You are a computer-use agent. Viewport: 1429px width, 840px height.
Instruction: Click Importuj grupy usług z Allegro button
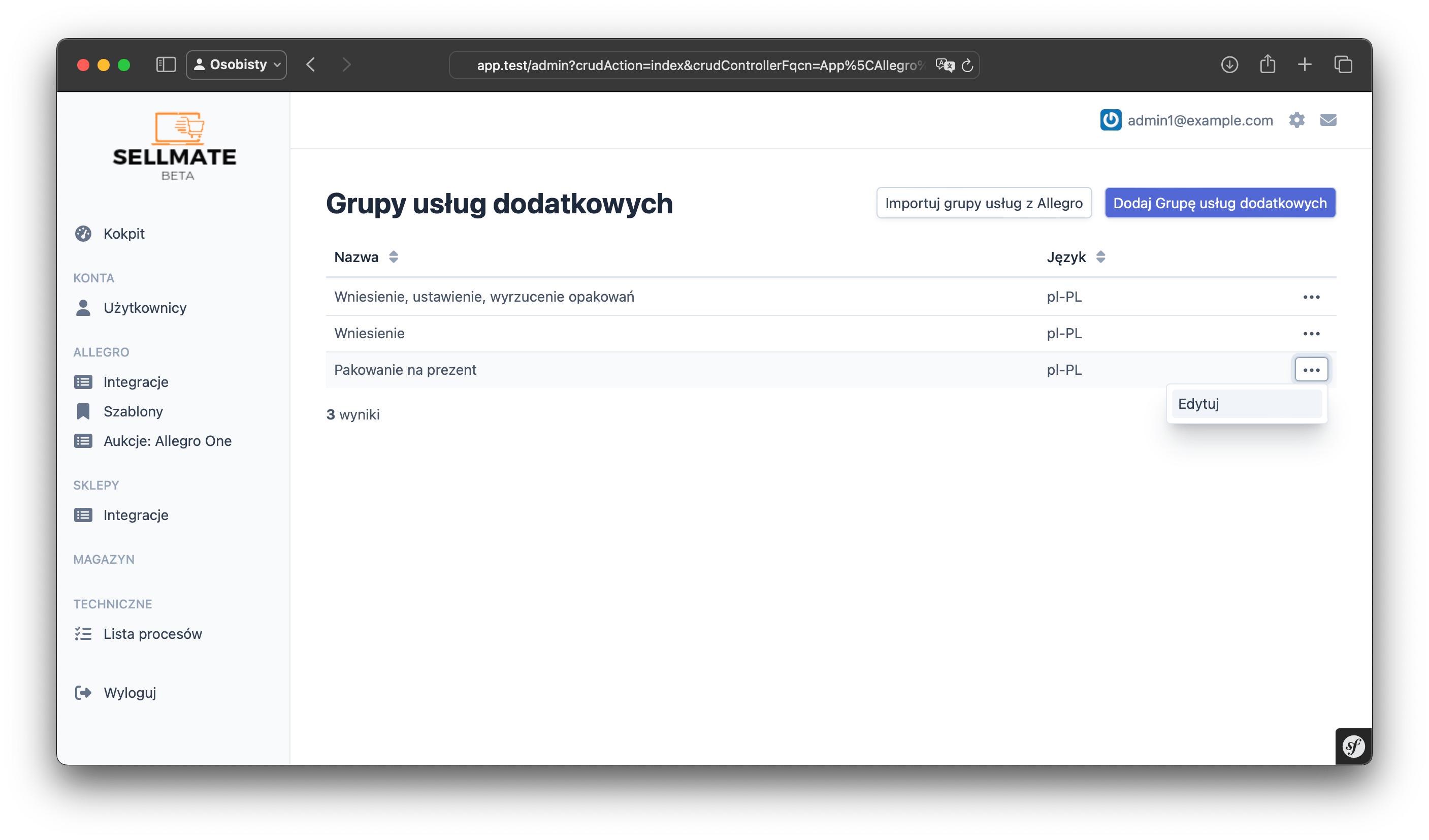(985, 203)
